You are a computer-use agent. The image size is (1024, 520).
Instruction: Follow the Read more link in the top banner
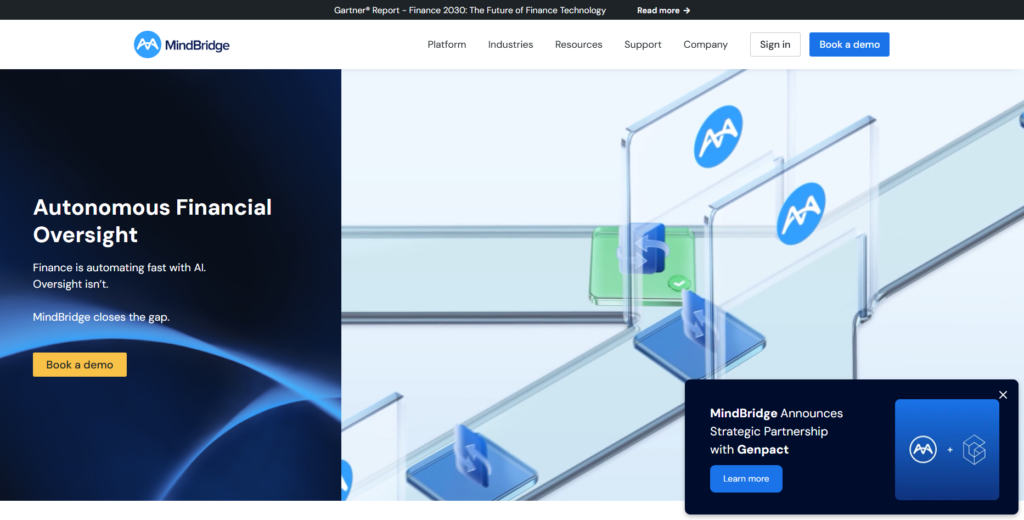664,10
